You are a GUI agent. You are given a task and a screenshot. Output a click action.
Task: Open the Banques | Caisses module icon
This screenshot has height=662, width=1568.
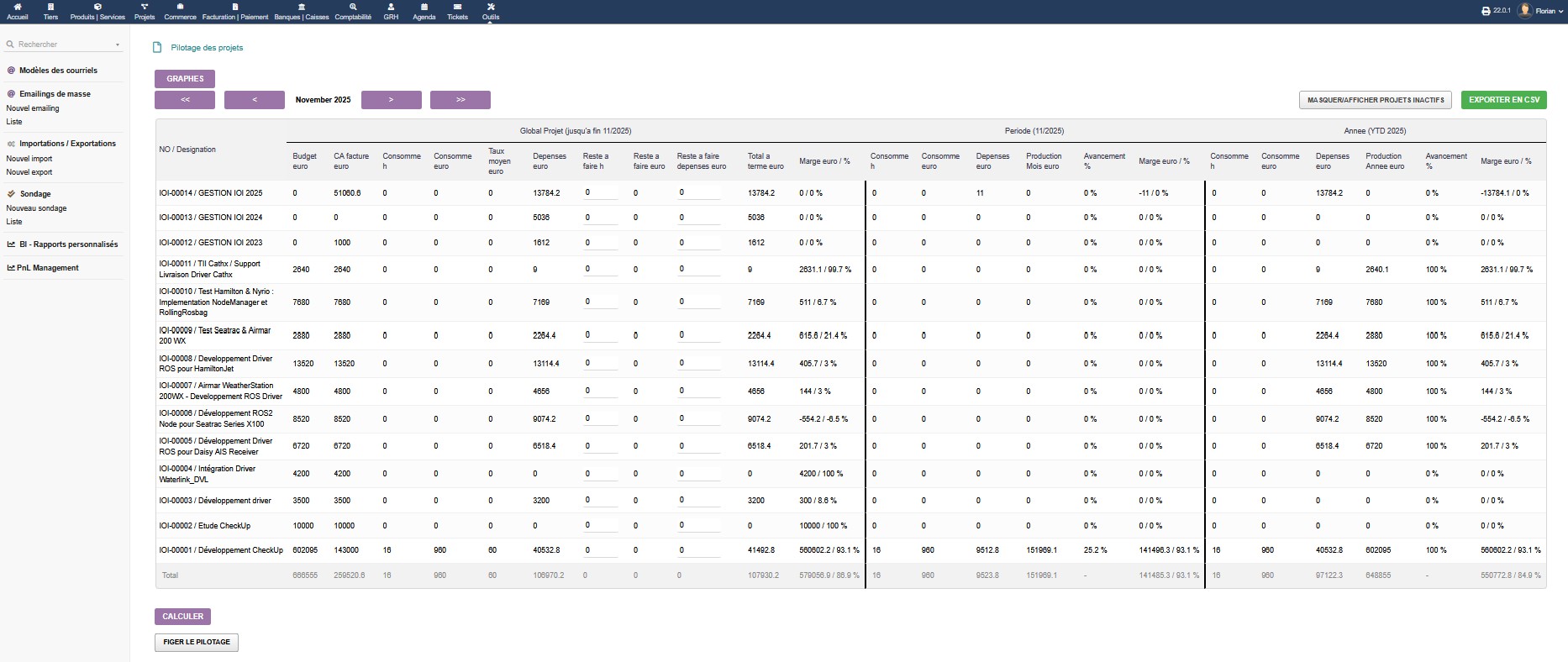(302, 7)
